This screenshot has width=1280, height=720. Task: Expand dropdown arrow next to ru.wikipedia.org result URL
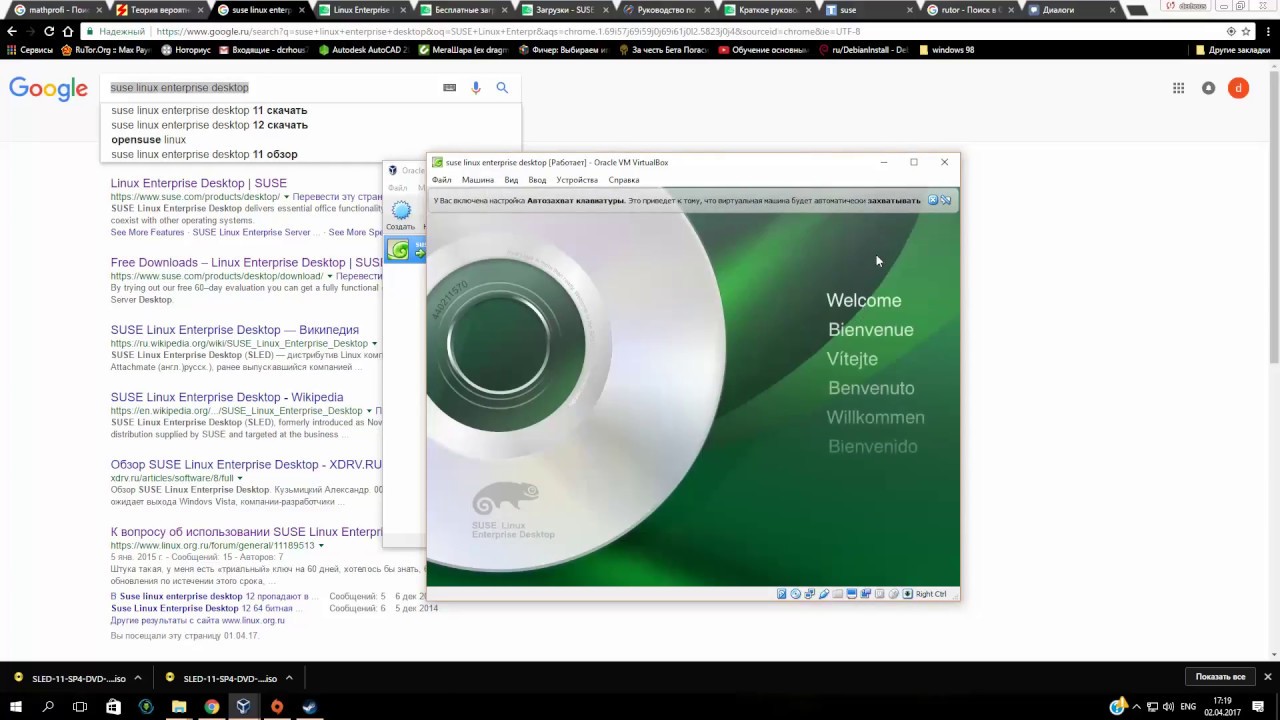pos(375,344)
